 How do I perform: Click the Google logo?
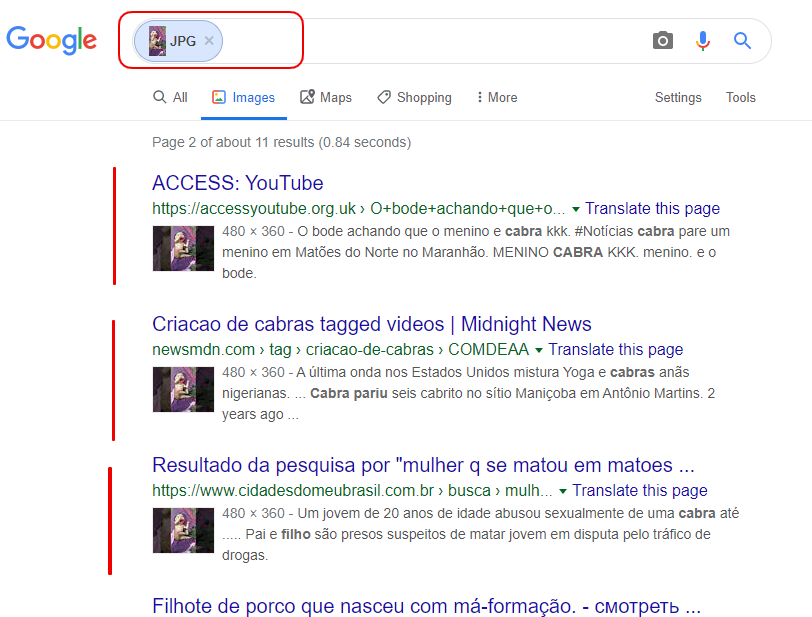point(51,40)
